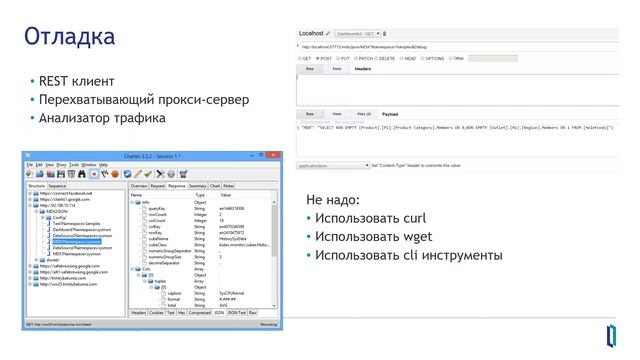Collapse the Info object node in Response
This screenshot has width=640, height=360.
(x=132, y=202)
